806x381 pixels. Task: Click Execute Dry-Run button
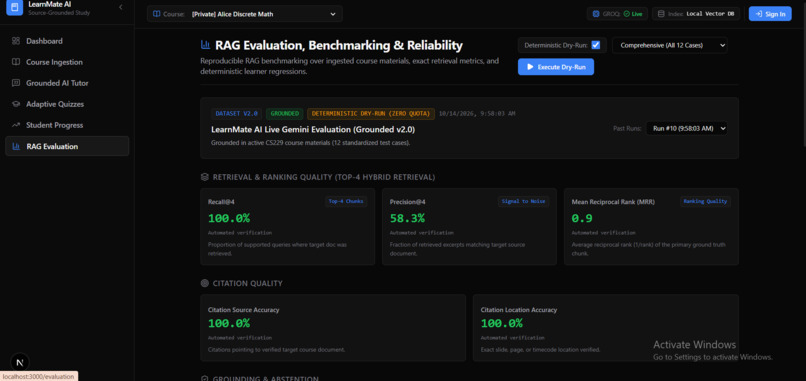556,67
